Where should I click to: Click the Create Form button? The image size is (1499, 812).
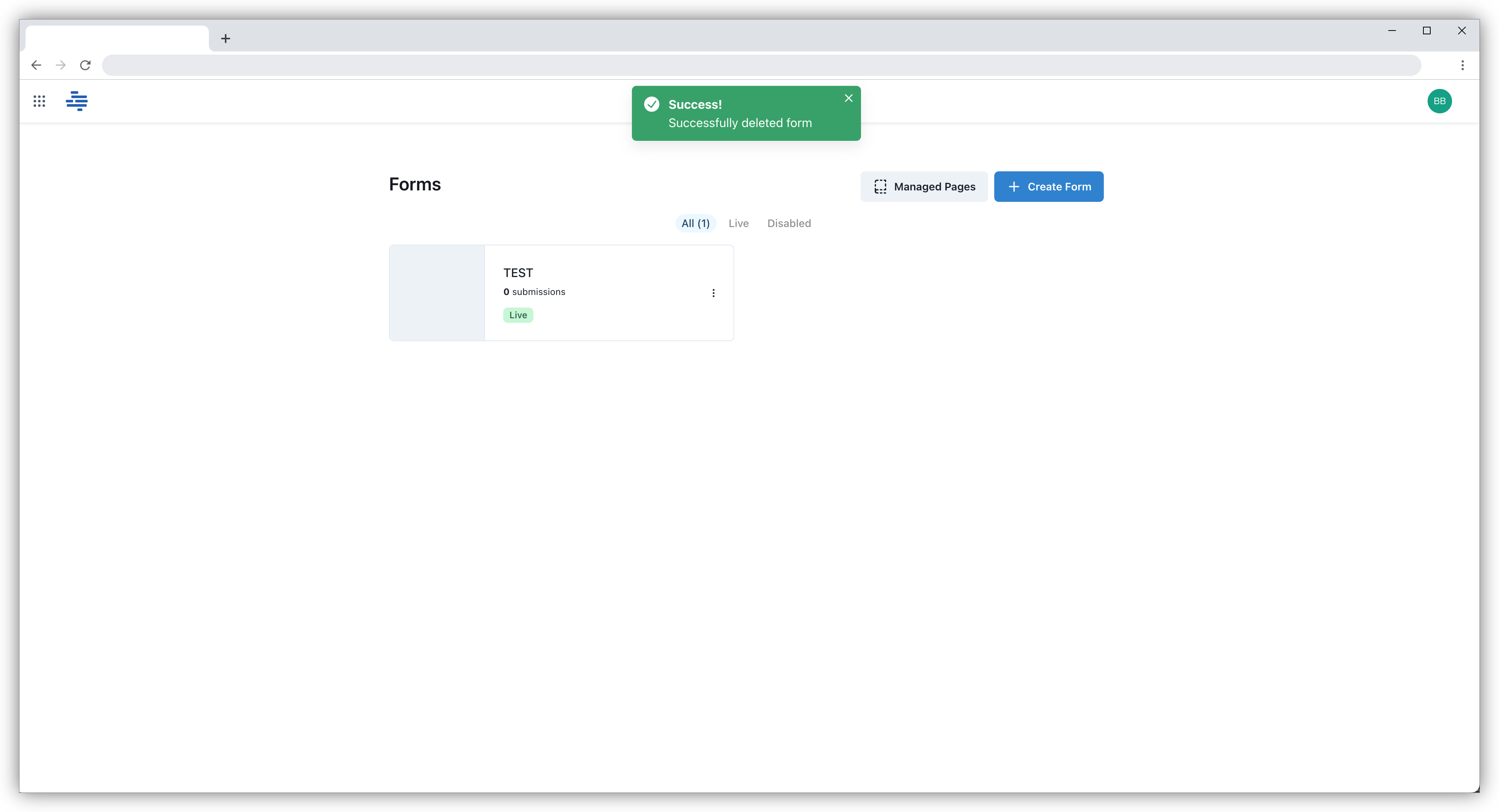[1048, 186]
